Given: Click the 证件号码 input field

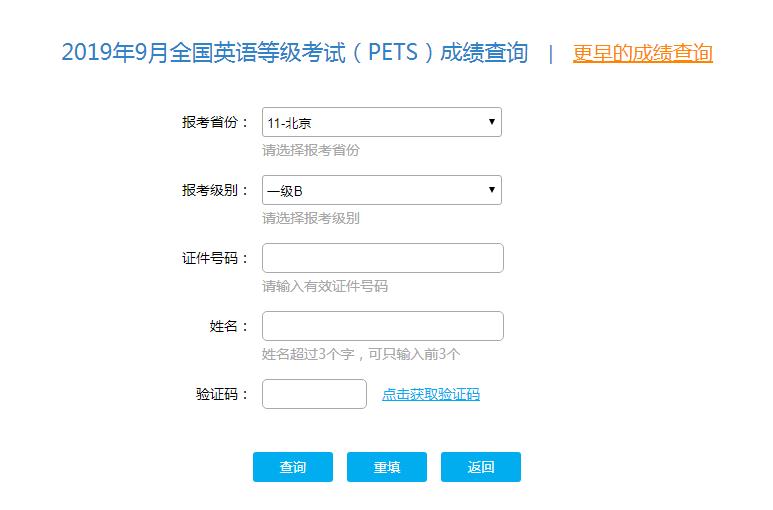Looking at the screenshot, I should point(382,258).
